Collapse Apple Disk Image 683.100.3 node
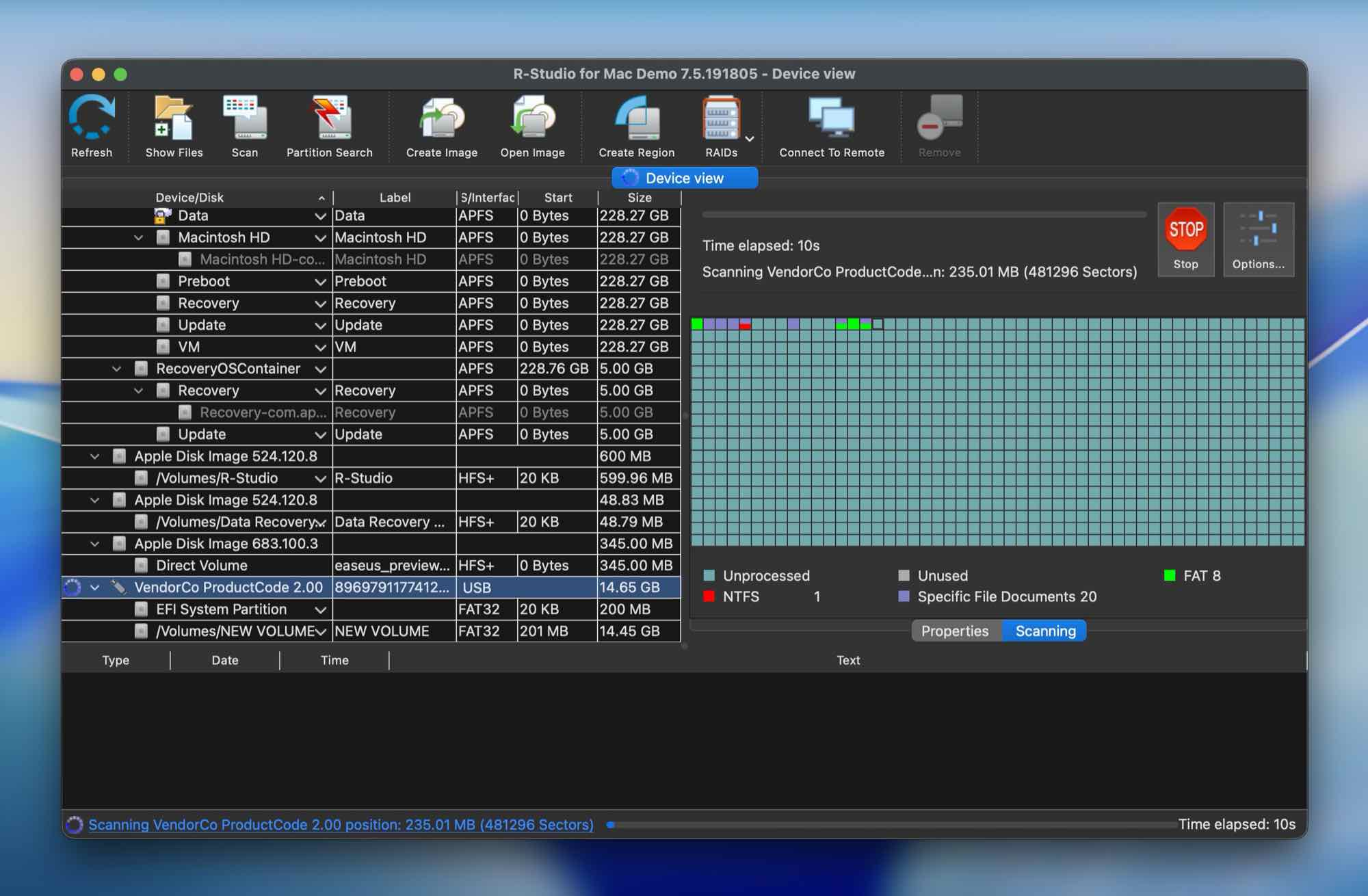The image size is (1368, 896). point(95,544)
